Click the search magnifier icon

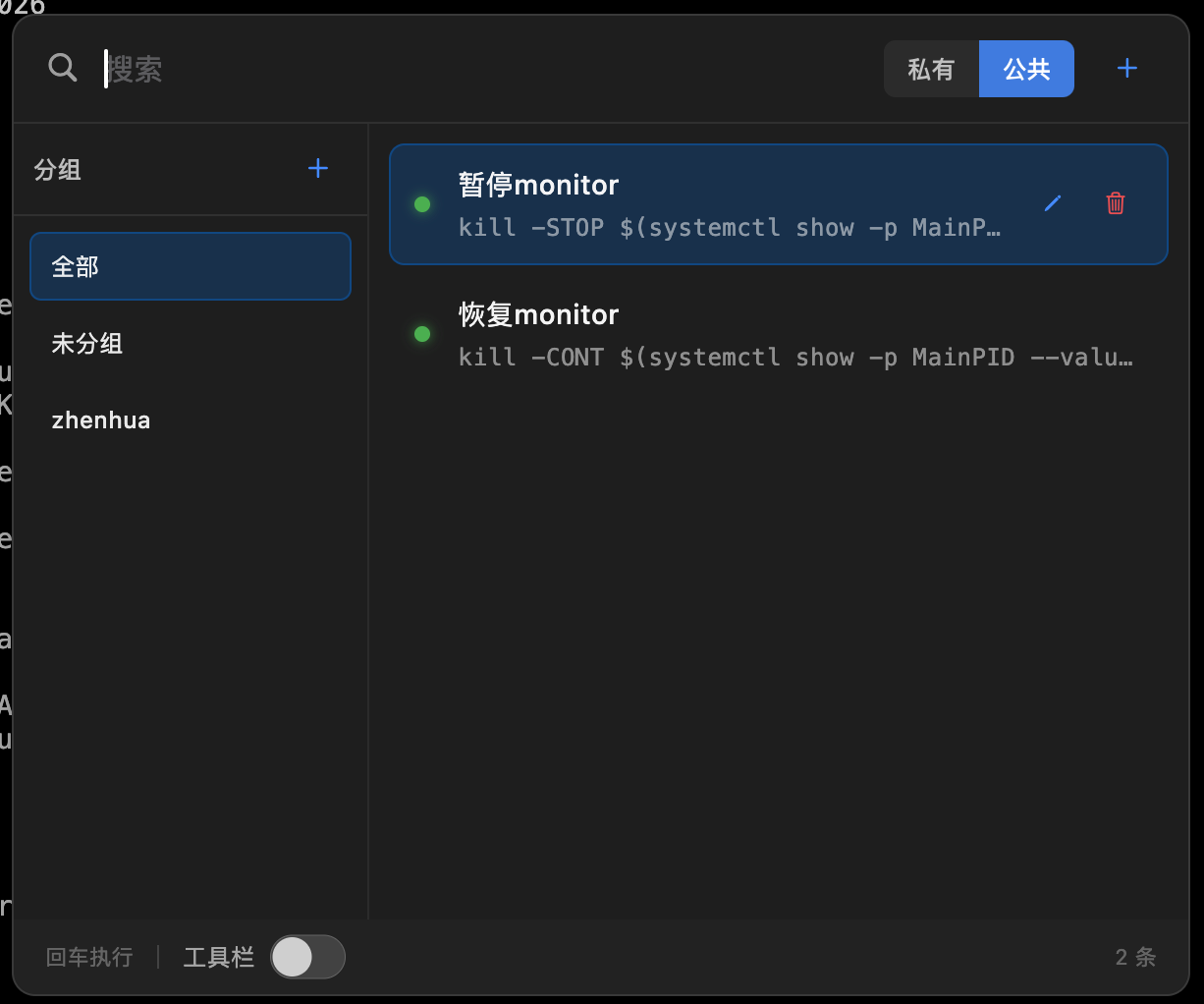click(x=63, y=69)
